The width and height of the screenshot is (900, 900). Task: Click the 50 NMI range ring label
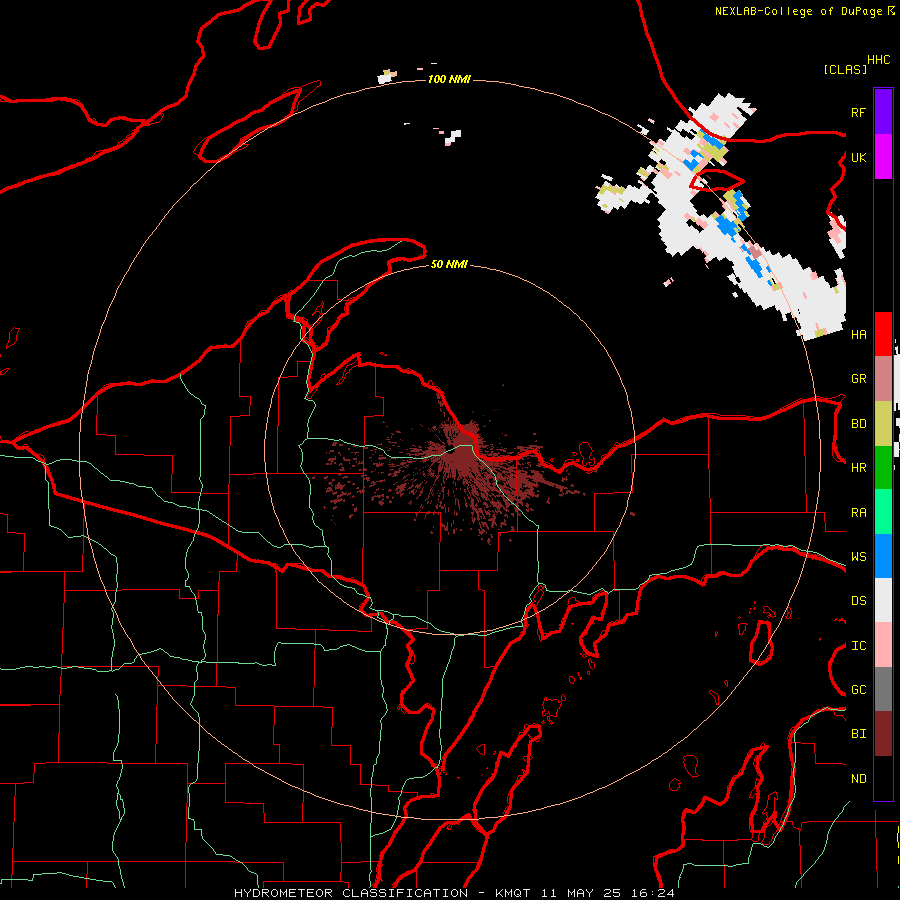pyautogui.click(x=449, y=264)
